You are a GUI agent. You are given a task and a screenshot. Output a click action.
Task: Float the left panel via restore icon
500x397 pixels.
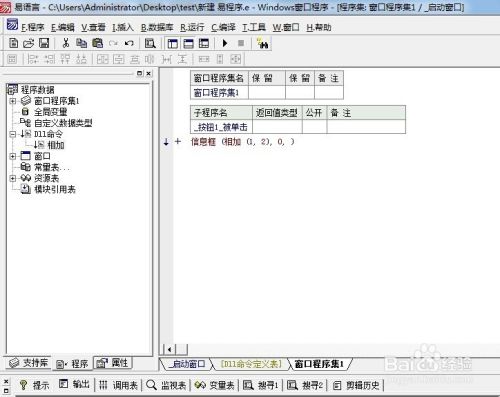tap(140, 73)
